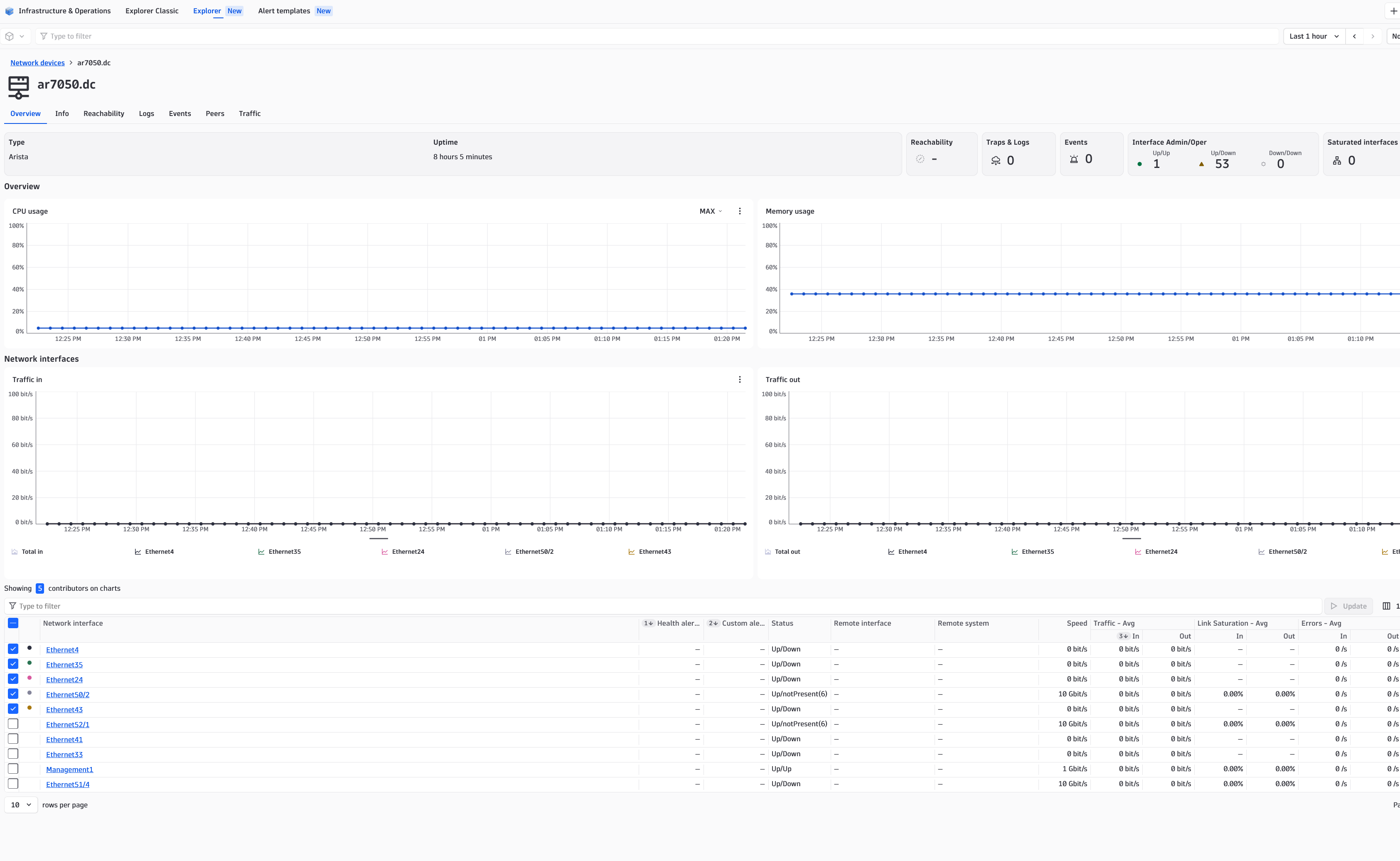Uncheck the Ethernet35 row checkbox

pyautogui.click(x=13, y=664)
